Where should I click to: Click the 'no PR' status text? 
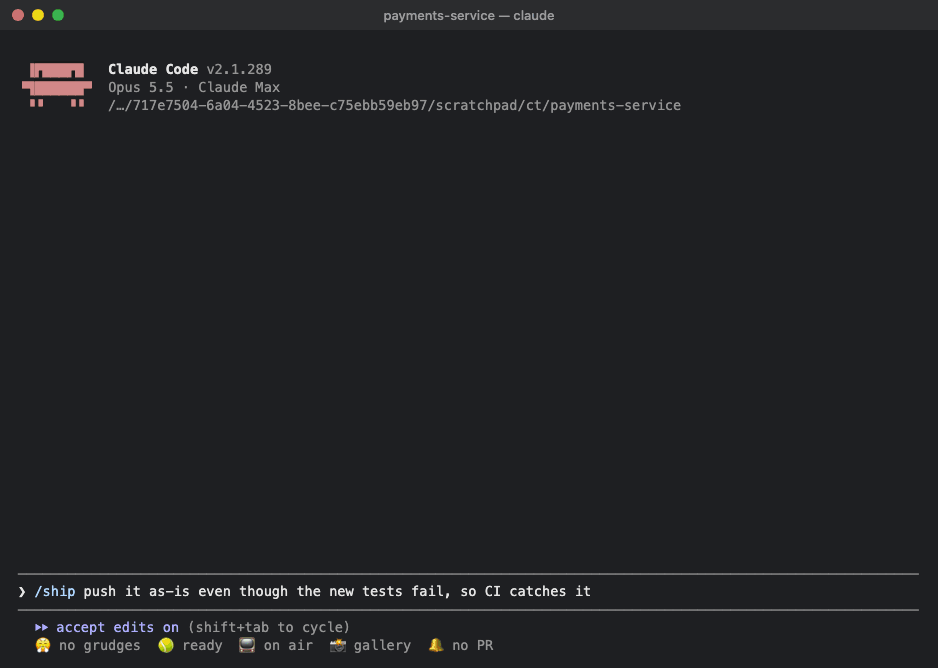[473, 646]
